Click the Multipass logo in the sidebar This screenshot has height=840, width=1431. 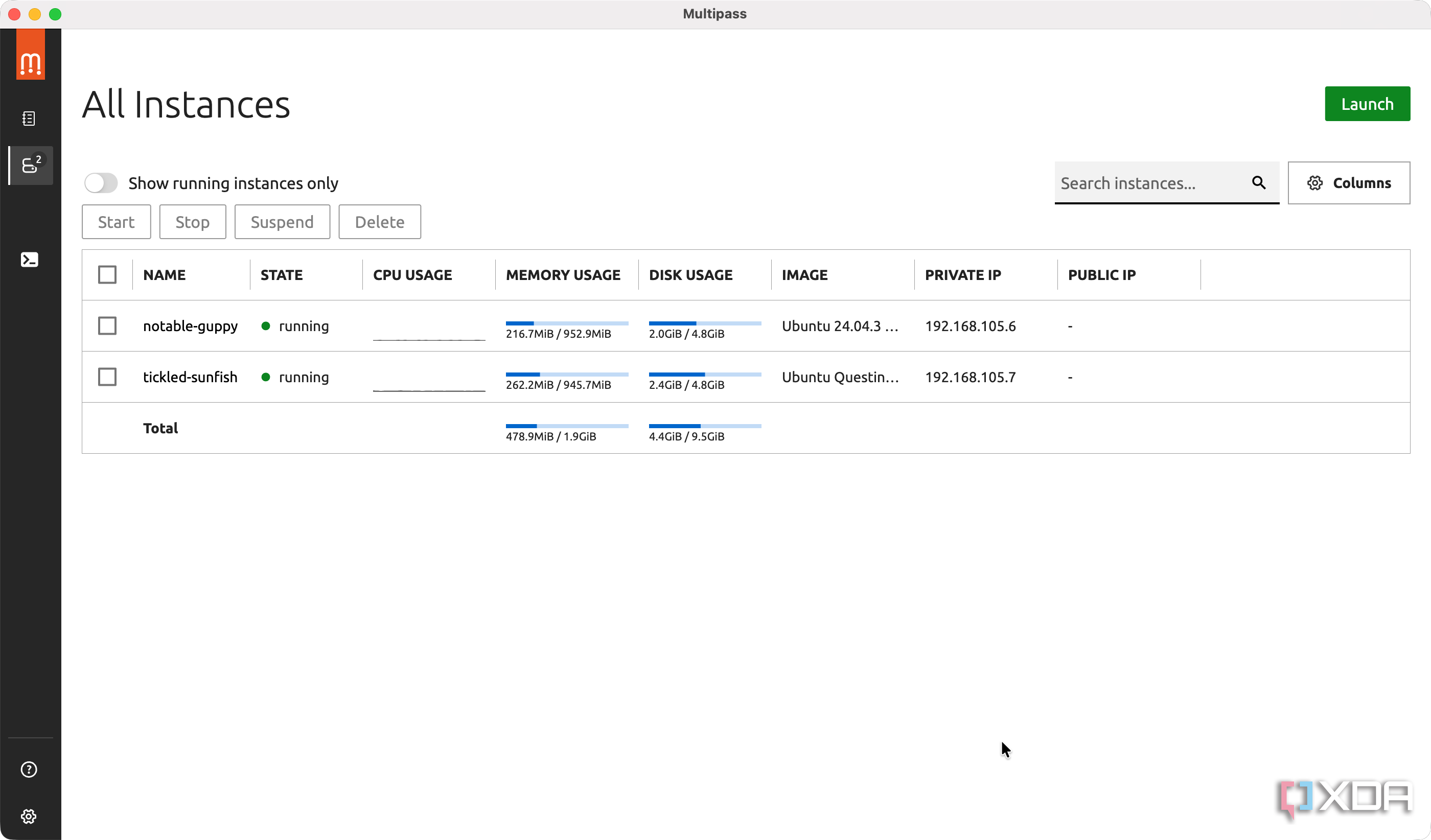pyautogui.click(x=31, y=55)
